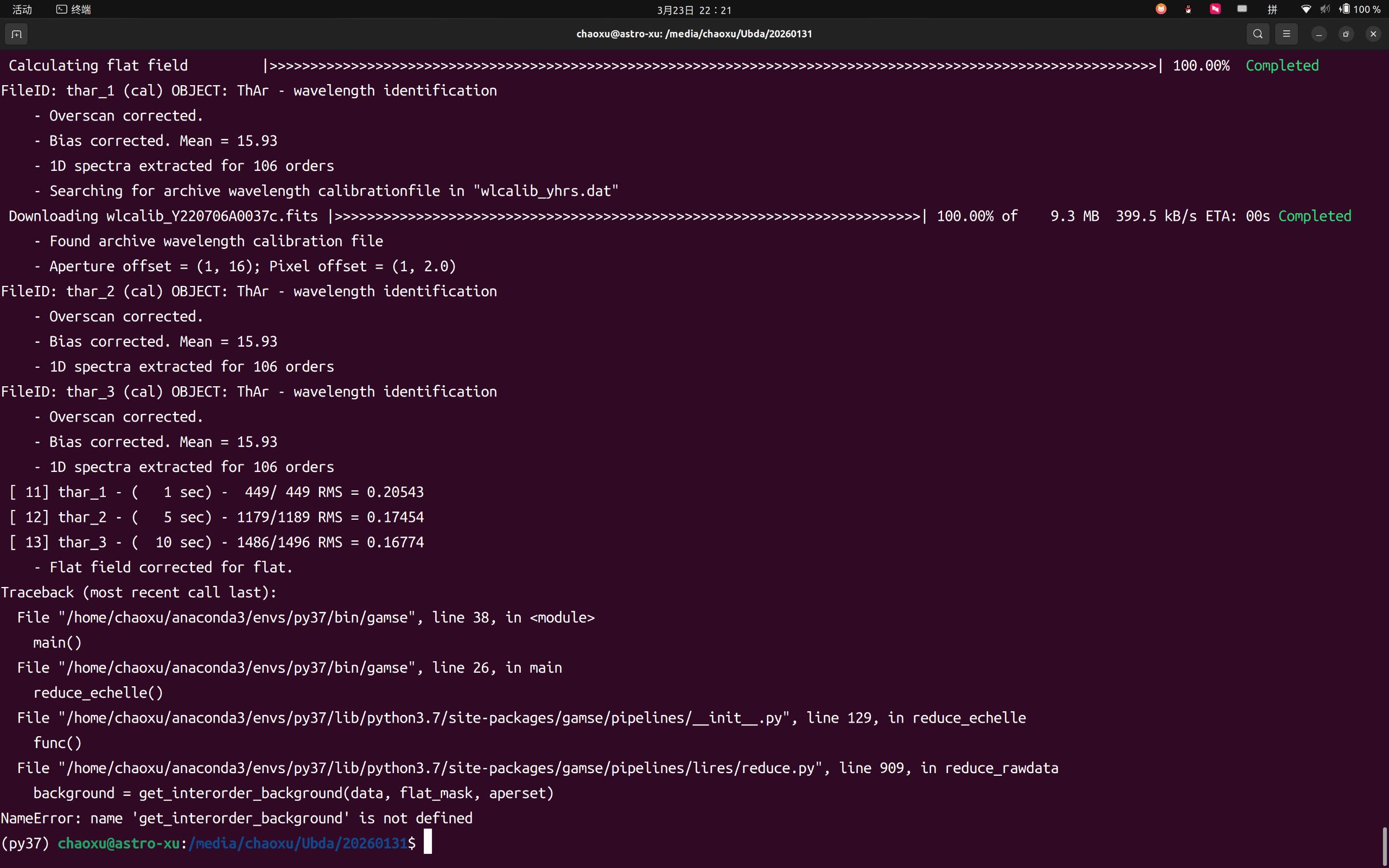Image resolution: width=1389 pixels, height=868 pixels.
Task: Open the terminal hamburger menu
Action: pos(1286,34)
